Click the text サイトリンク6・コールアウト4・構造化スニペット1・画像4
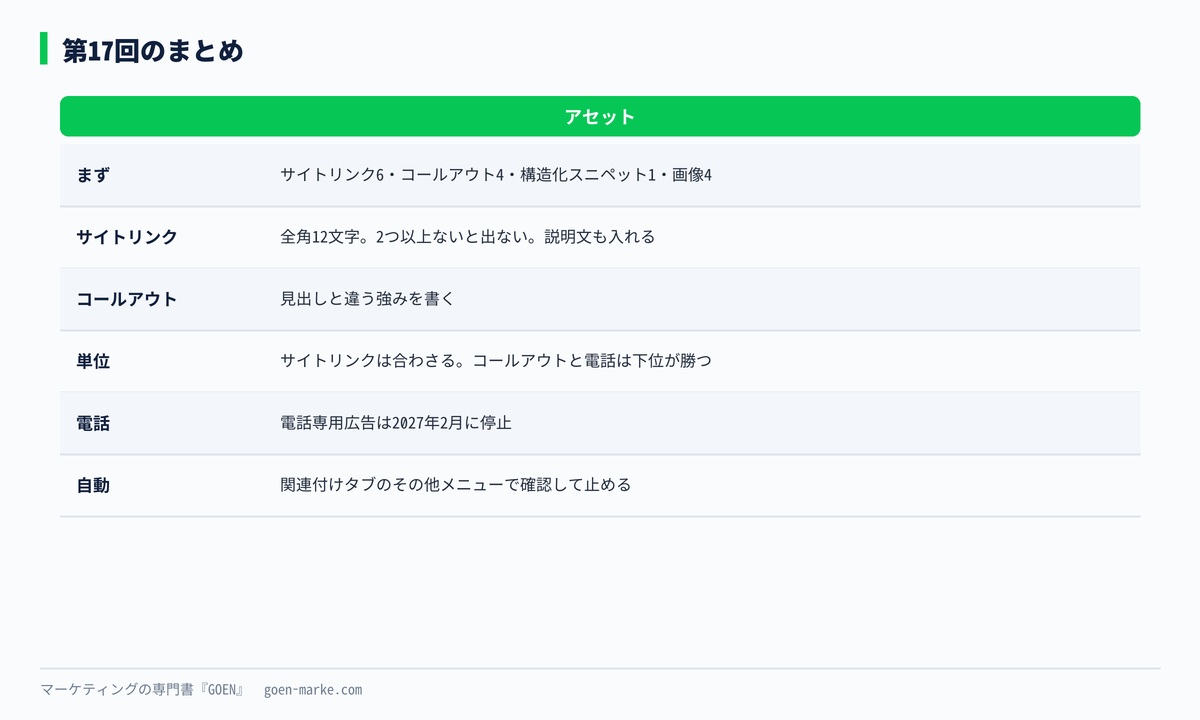The height and width of the screenshot is (720, 1200). click(x=496, y=175)
